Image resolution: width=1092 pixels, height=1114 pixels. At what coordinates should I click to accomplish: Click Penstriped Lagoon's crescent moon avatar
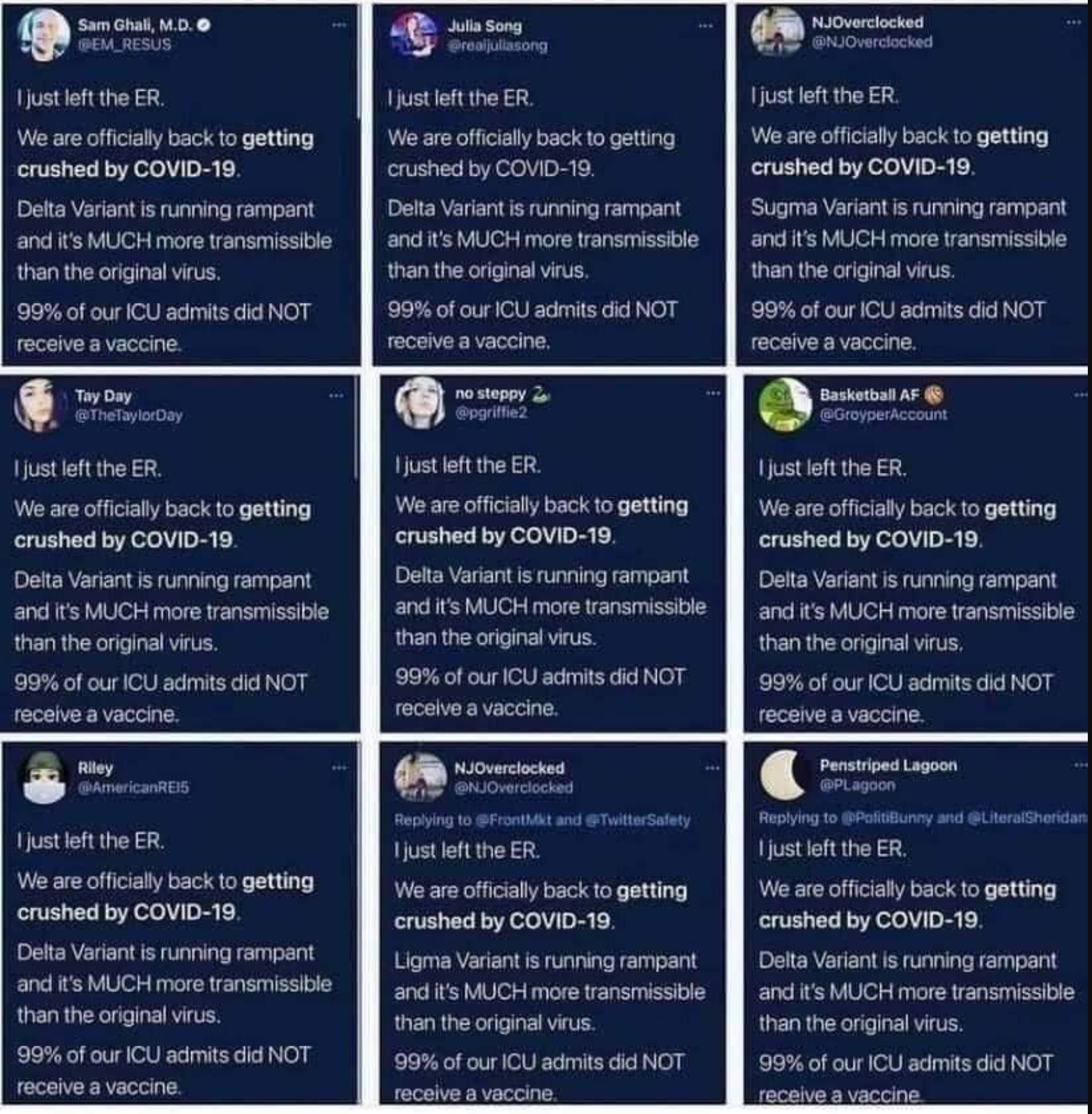[784, 775]
